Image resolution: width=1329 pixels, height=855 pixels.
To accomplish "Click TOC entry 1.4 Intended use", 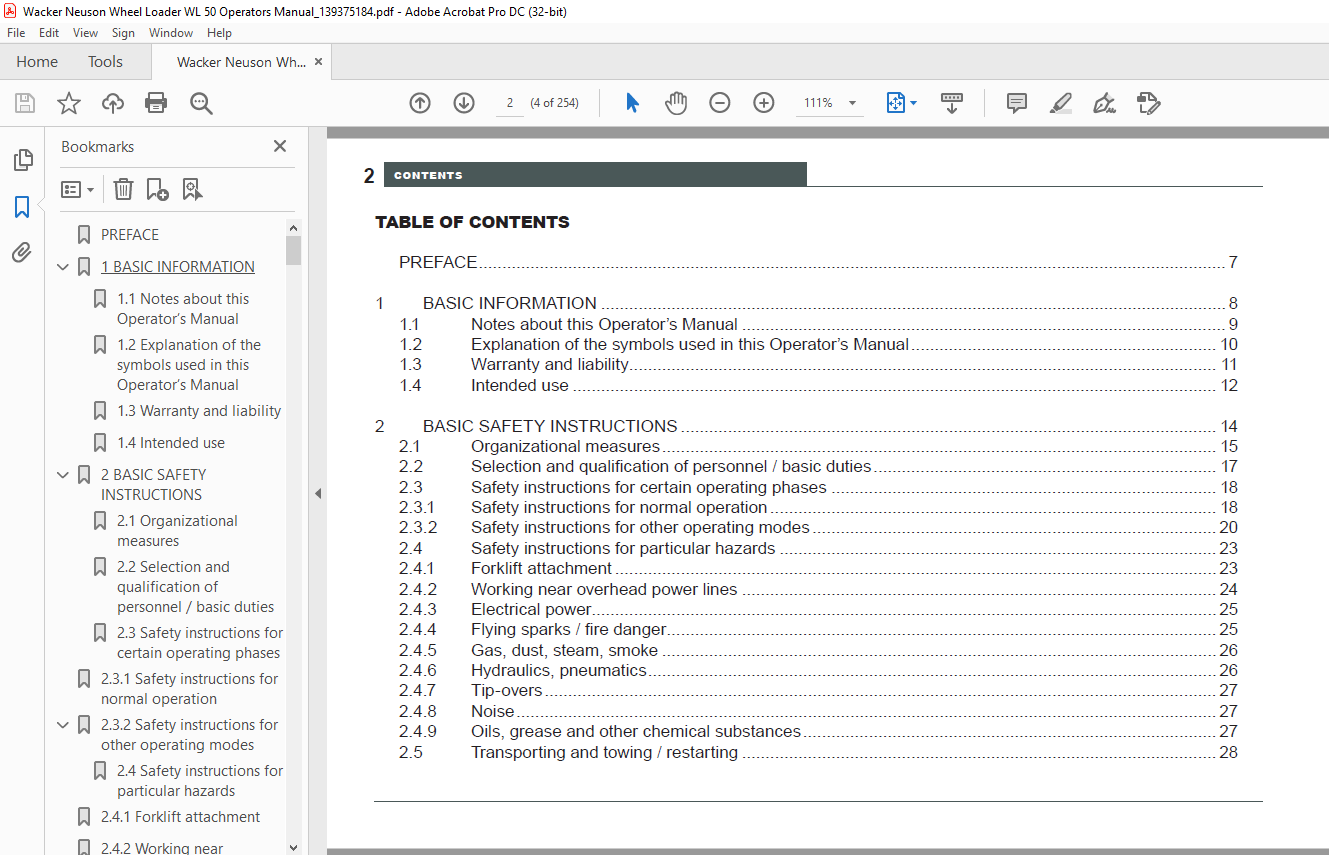I will 818,385.
